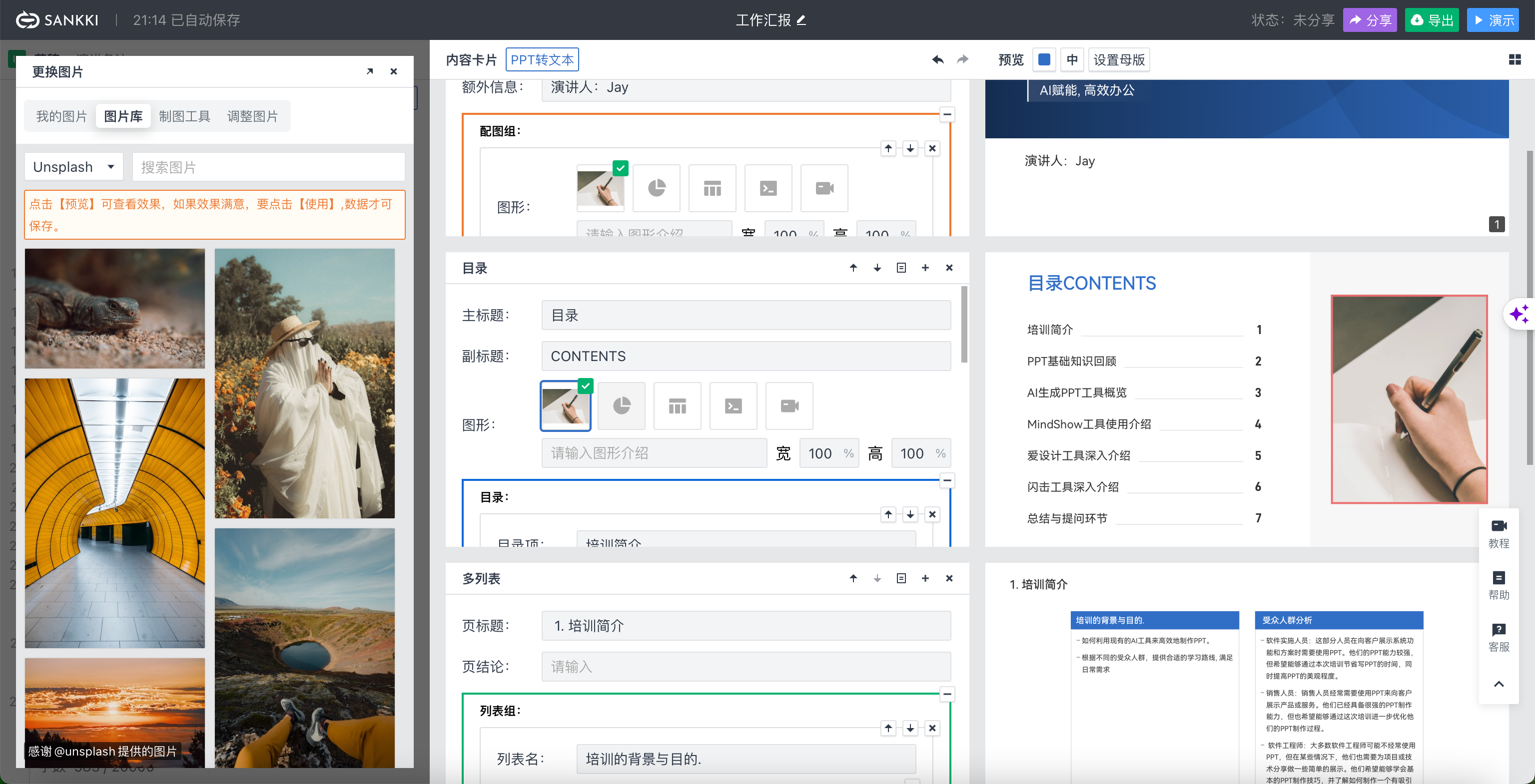The height and width of the screenshot is (784, 1535).
Task: Add a card after 多列表 card
Action: pos(925,578)
